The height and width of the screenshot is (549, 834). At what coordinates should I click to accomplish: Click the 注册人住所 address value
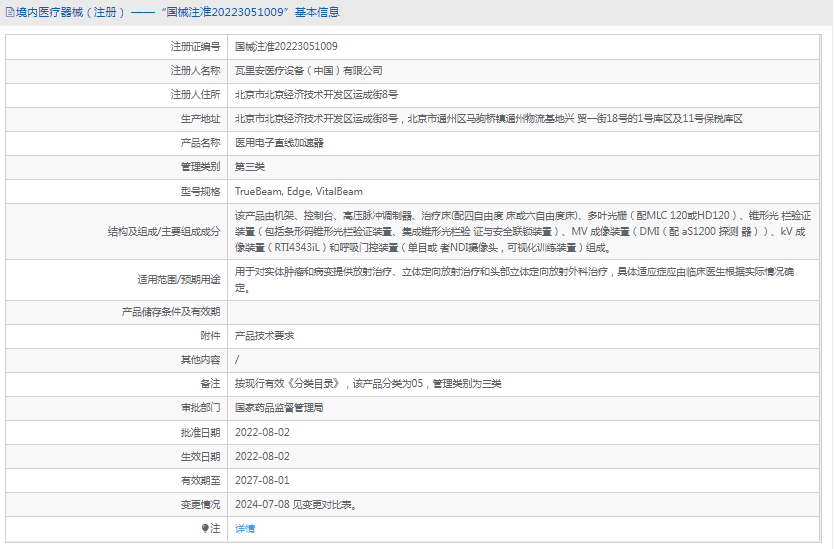point(316,95)
